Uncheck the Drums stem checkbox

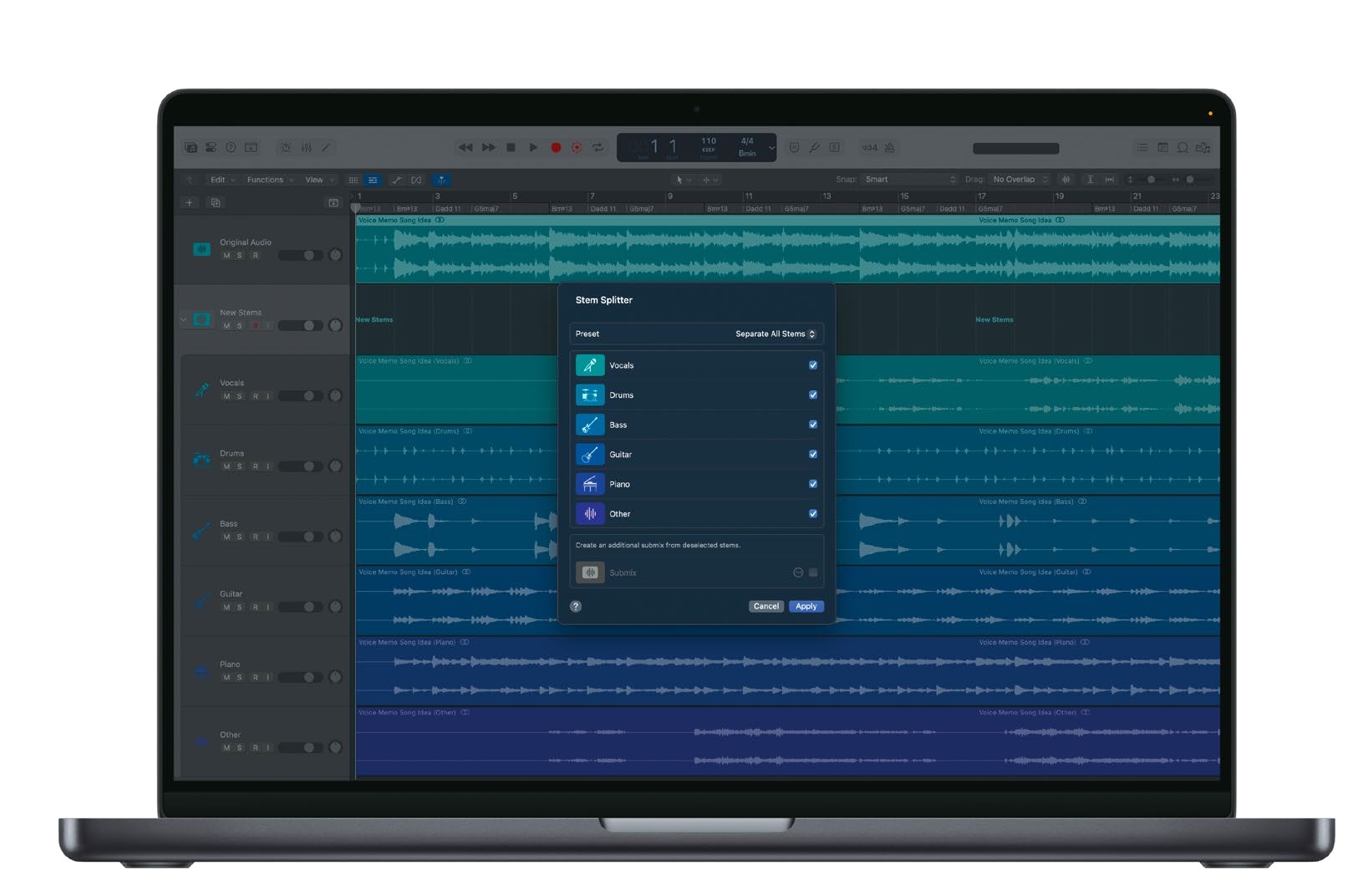(813, 395)
